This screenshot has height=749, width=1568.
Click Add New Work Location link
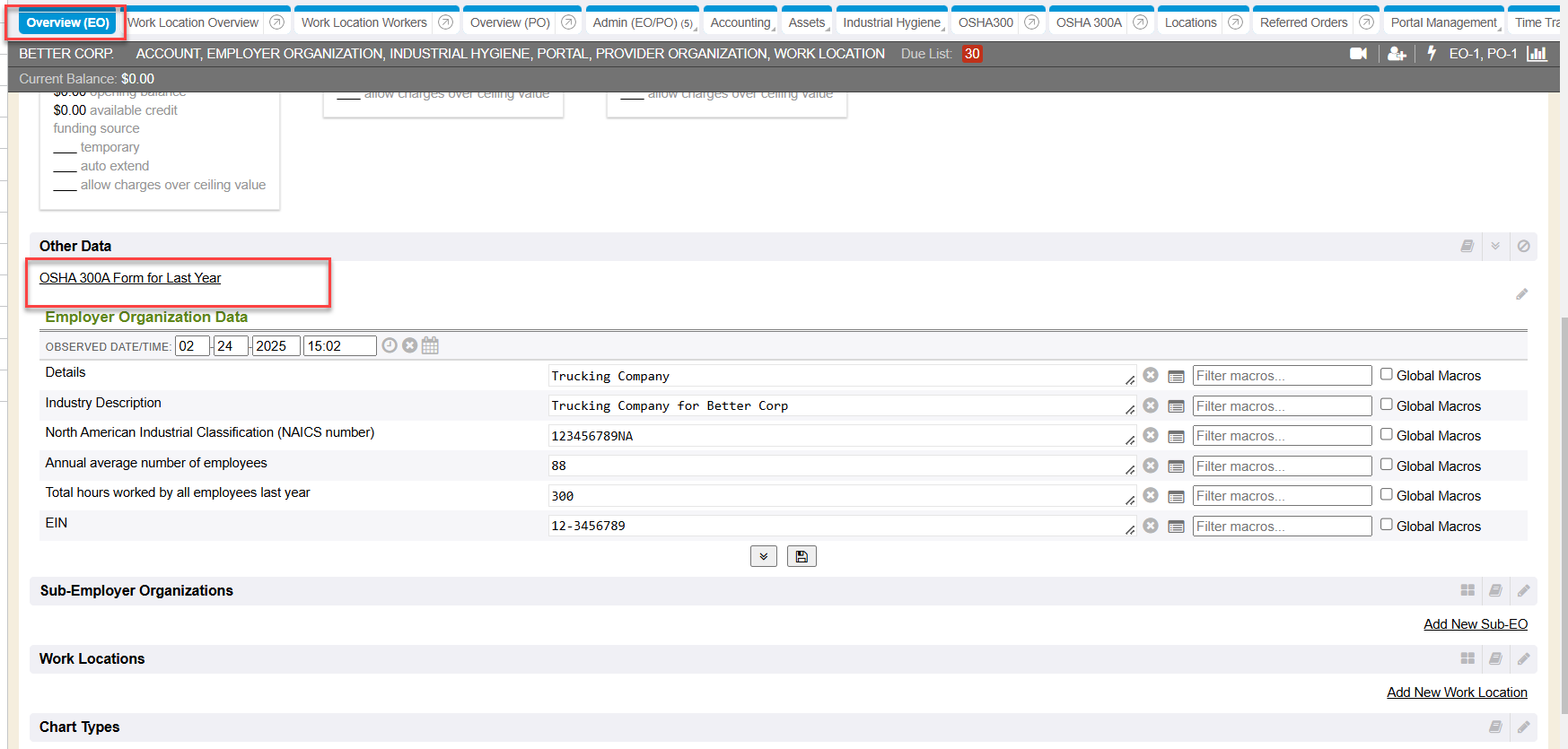click(x=1457, y=692)
